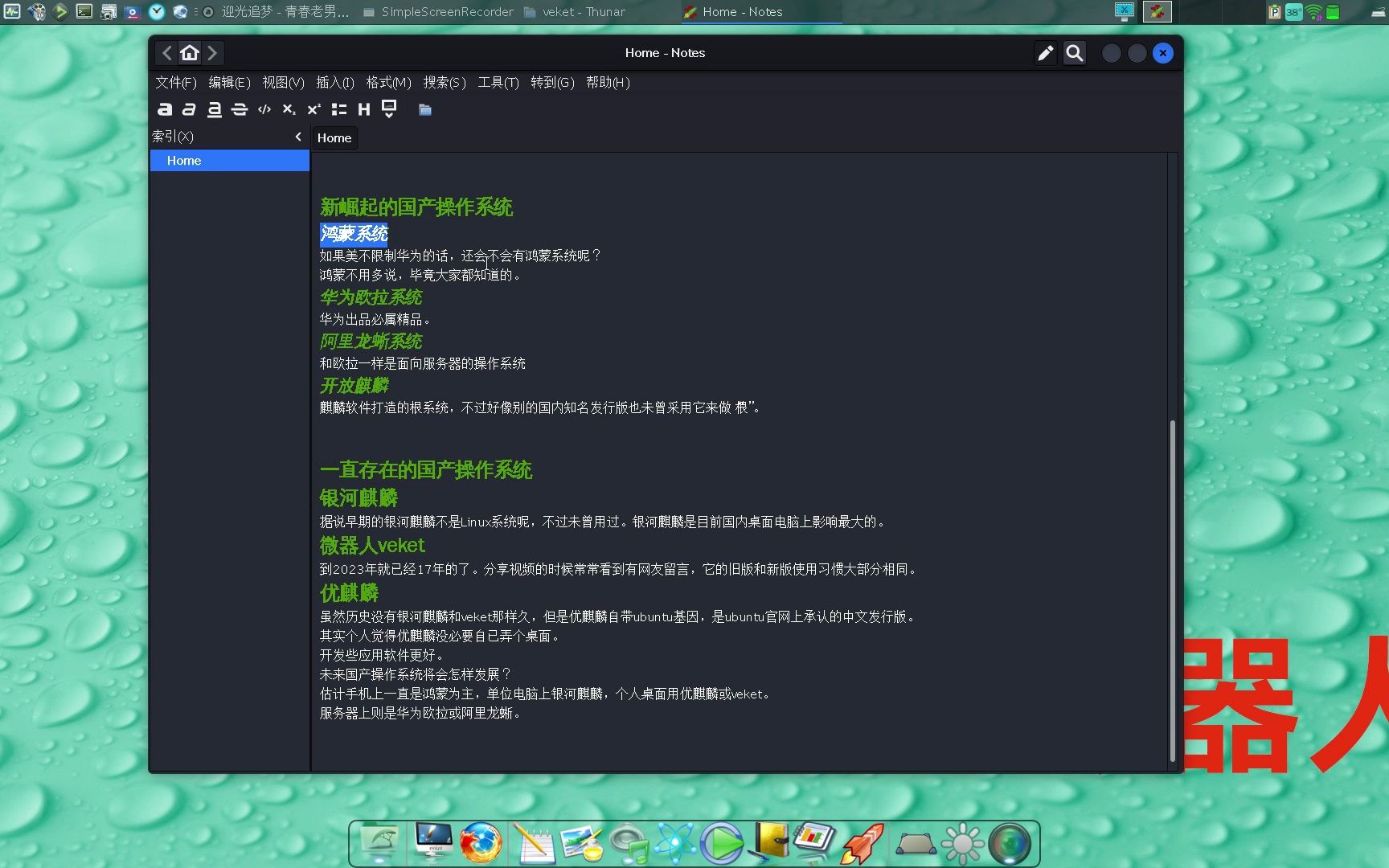This screenshot has width=1389, height=868.
Task: Click the 索引(X) pane header
Action: 173,137
